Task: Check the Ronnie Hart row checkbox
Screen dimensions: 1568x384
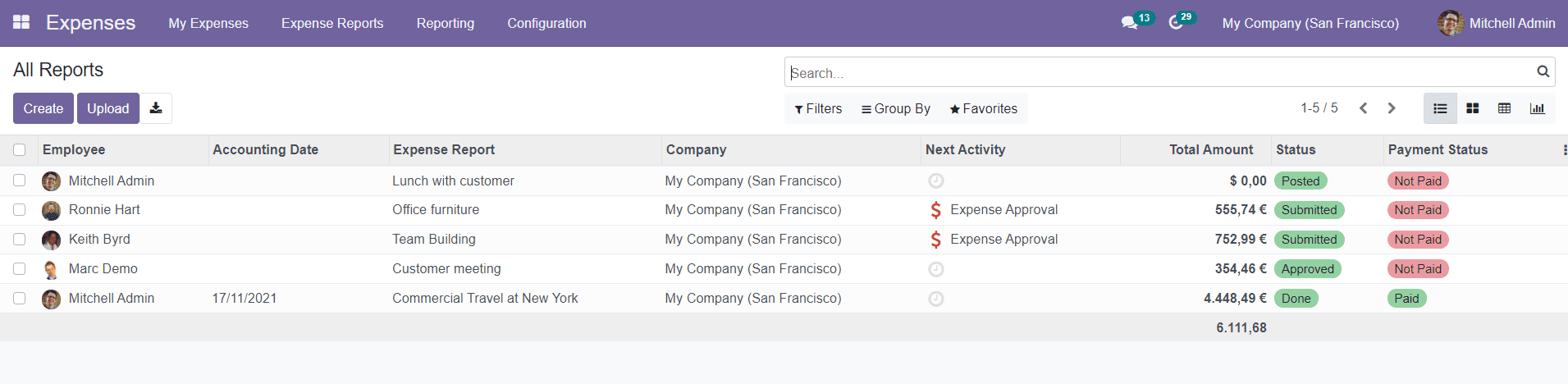Action: 20,210
